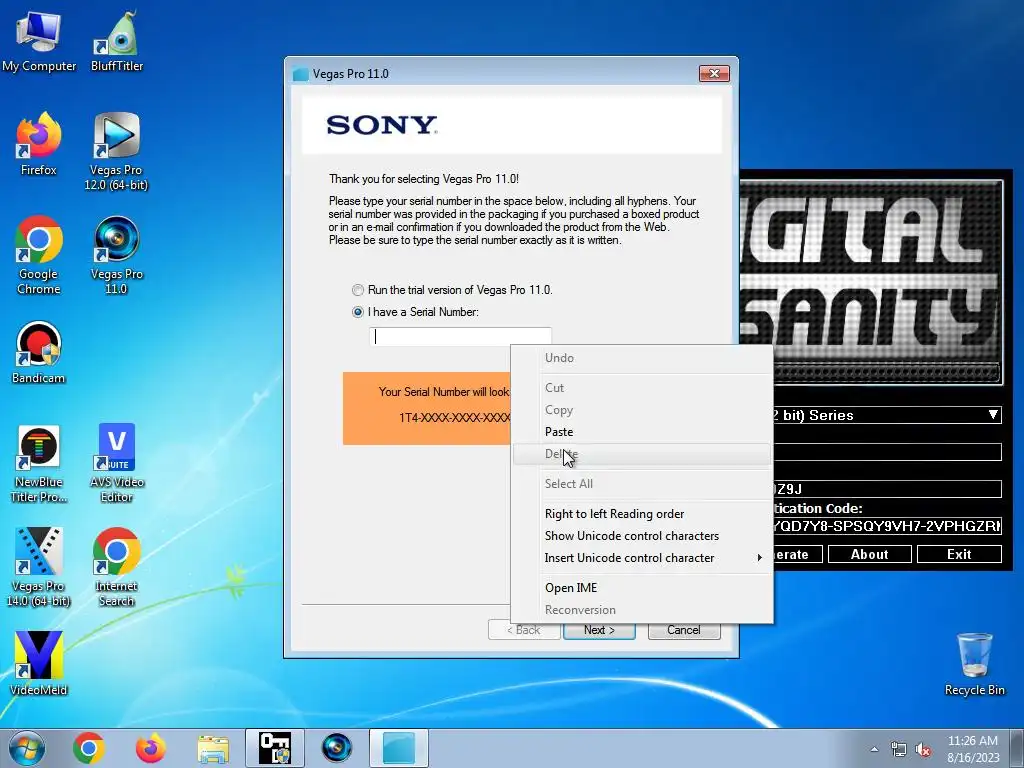Switch to the Vegas Pro camera-lens taskbar icon
This screenshot has height=768, width=1024.
336,748
